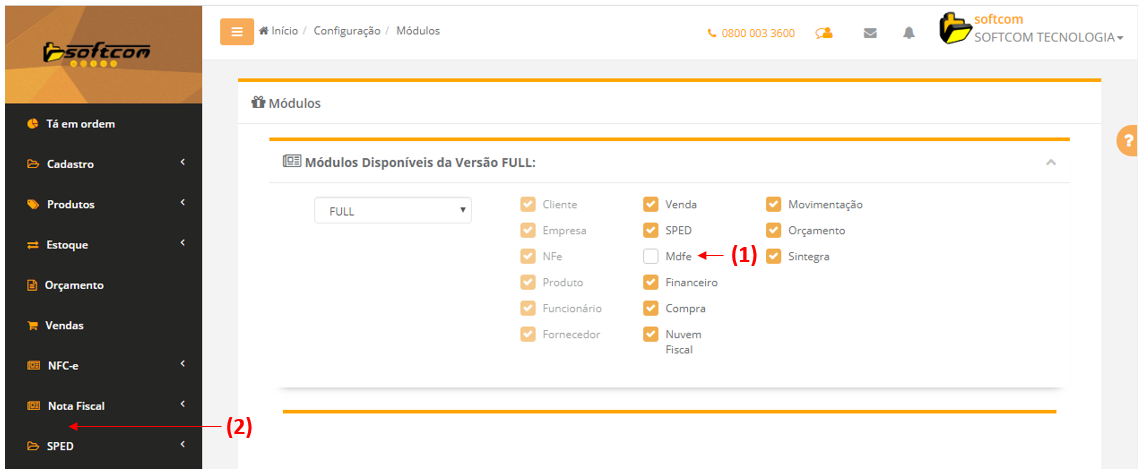Expand the SOFTCOM TECNOLOGIA account dropdown
Viewport: 1144px width, 473px height.
click(1048, 38)
